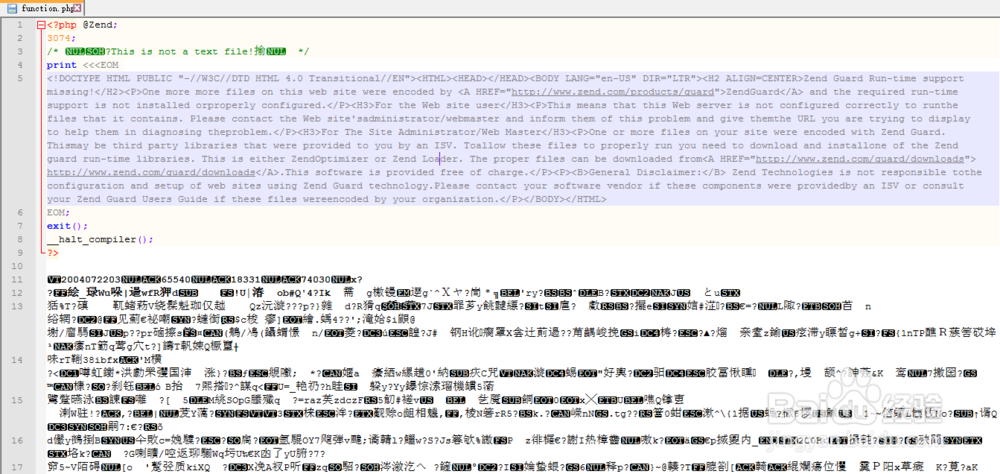
Task: Click the '__halt_compiler();' statement
Action: point(100,239)
